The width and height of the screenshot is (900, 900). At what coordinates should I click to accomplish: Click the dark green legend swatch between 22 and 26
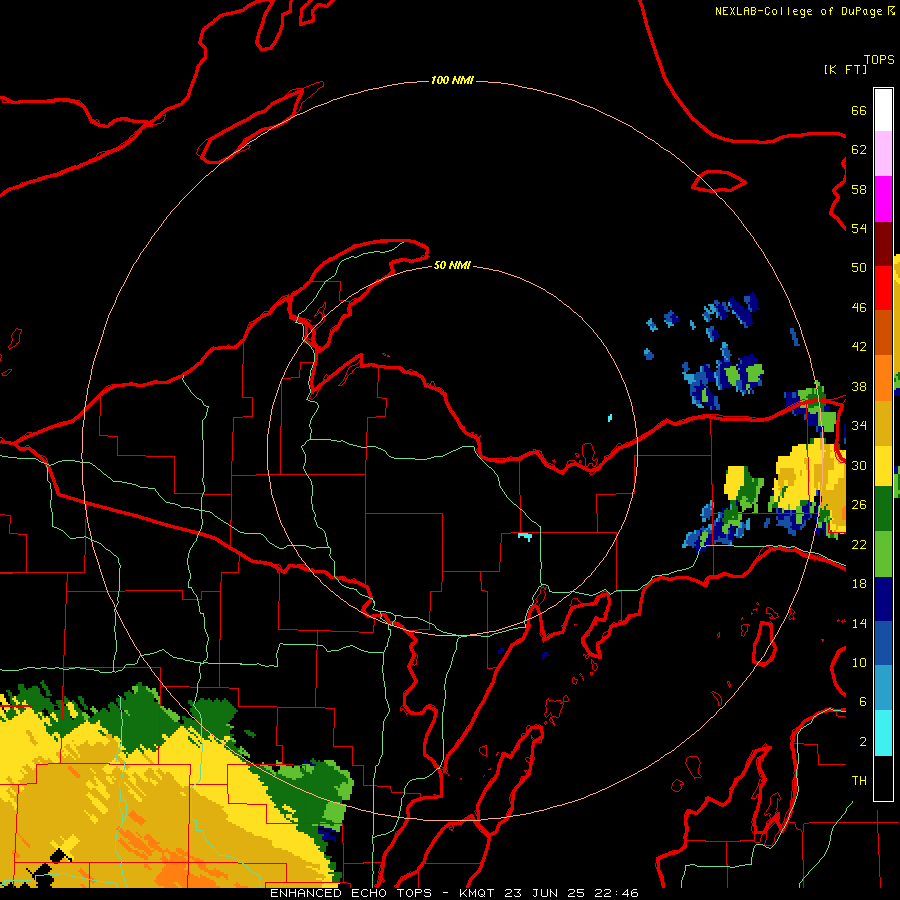click(883, 509)
